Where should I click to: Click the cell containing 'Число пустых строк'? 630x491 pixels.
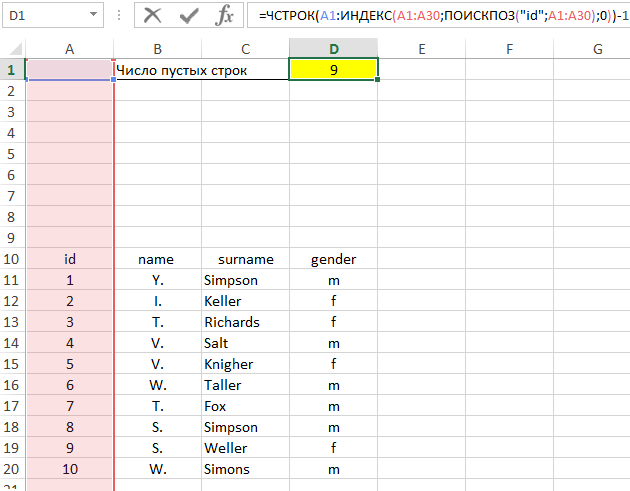pos(180,70)
